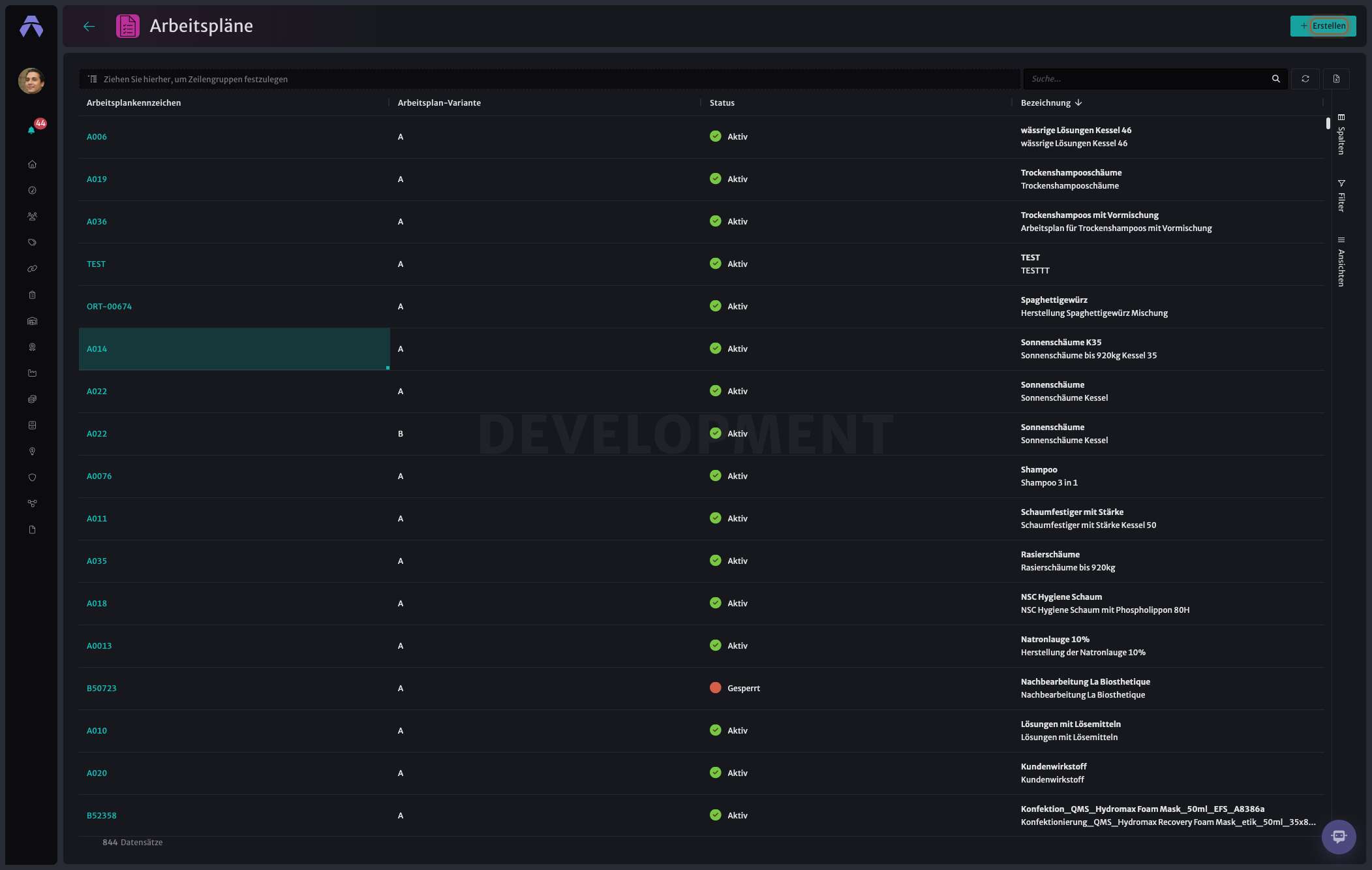Screen dimensions: 1372x870
Task: Open work plan link B50723
Action: tap(102, 689)
